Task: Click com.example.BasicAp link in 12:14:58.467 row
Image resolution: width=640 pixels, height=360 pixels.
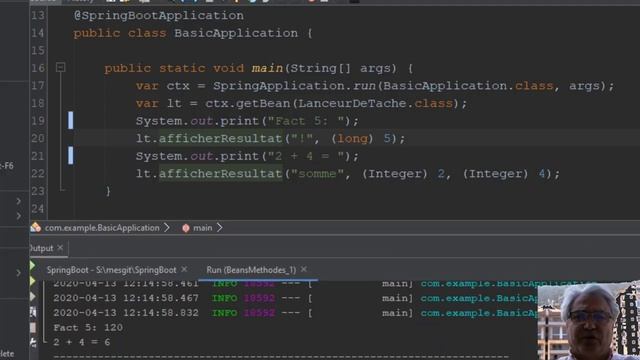Action: pos(479,298)
